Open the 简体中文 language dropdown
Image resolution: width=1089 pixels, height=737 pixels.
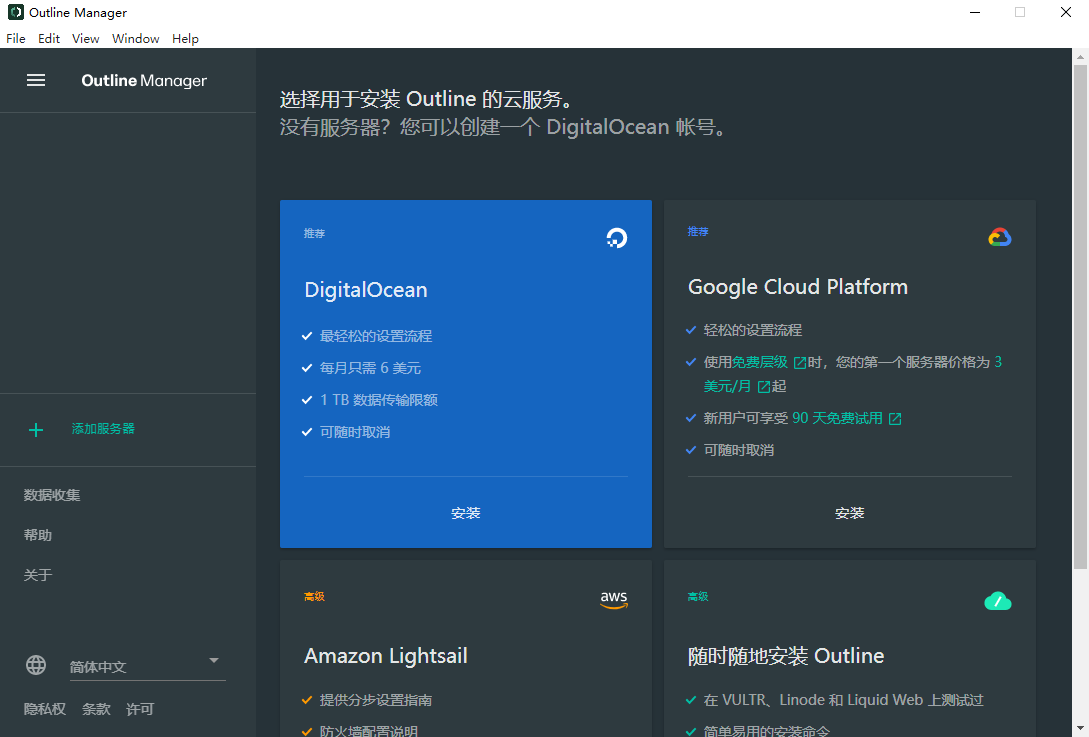coord(147,666)
